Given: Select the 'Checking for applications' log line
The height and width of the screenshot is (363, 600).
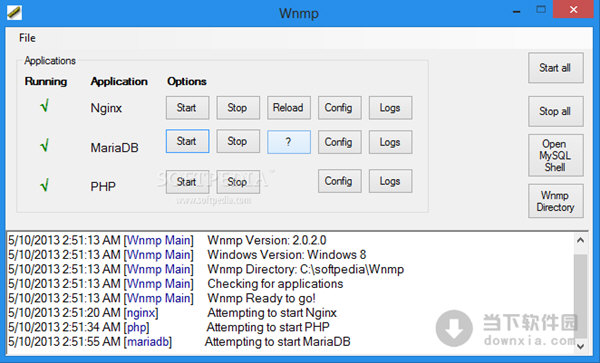Looking at the screenshot, I should click(275, 284).
